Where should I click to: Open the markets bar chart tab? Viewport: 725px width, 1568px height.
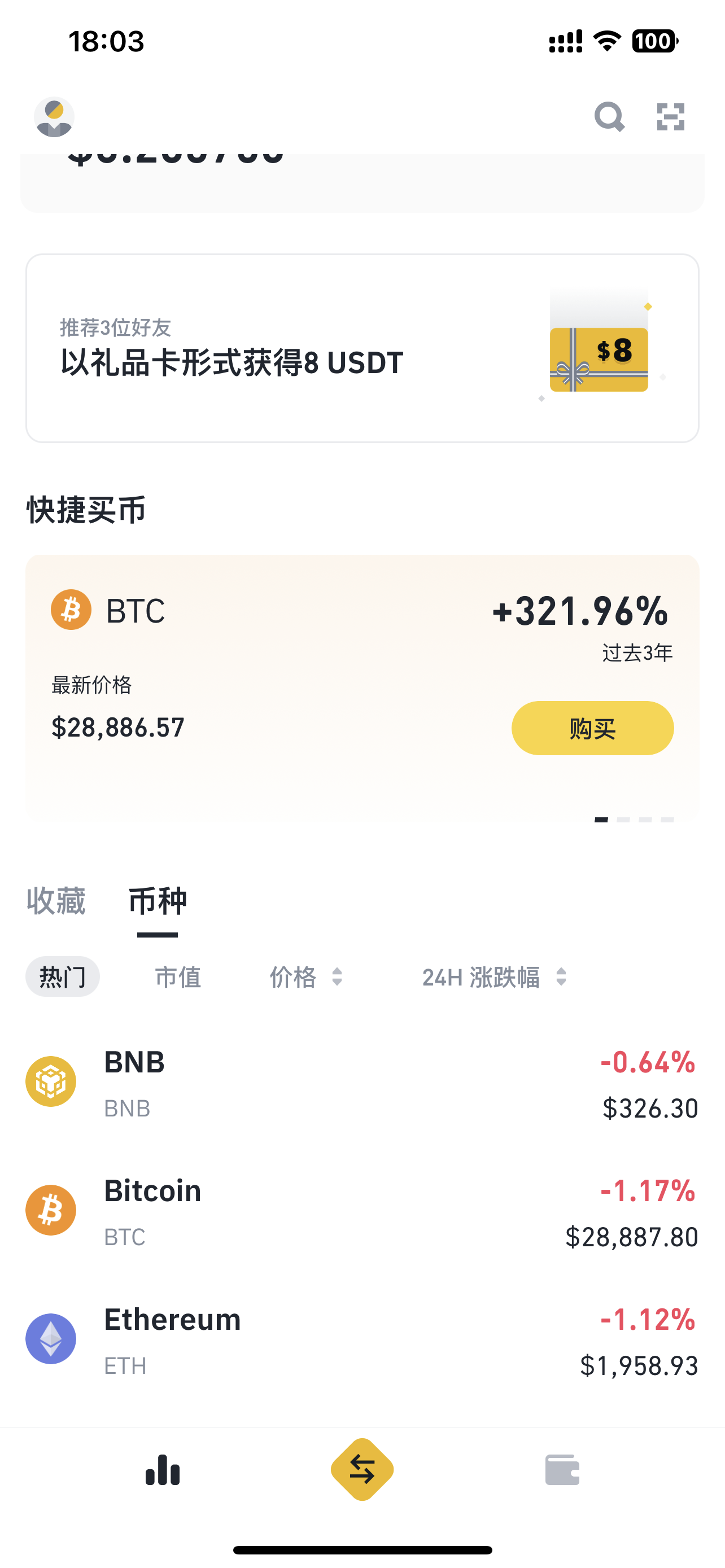pos(163,1470)
